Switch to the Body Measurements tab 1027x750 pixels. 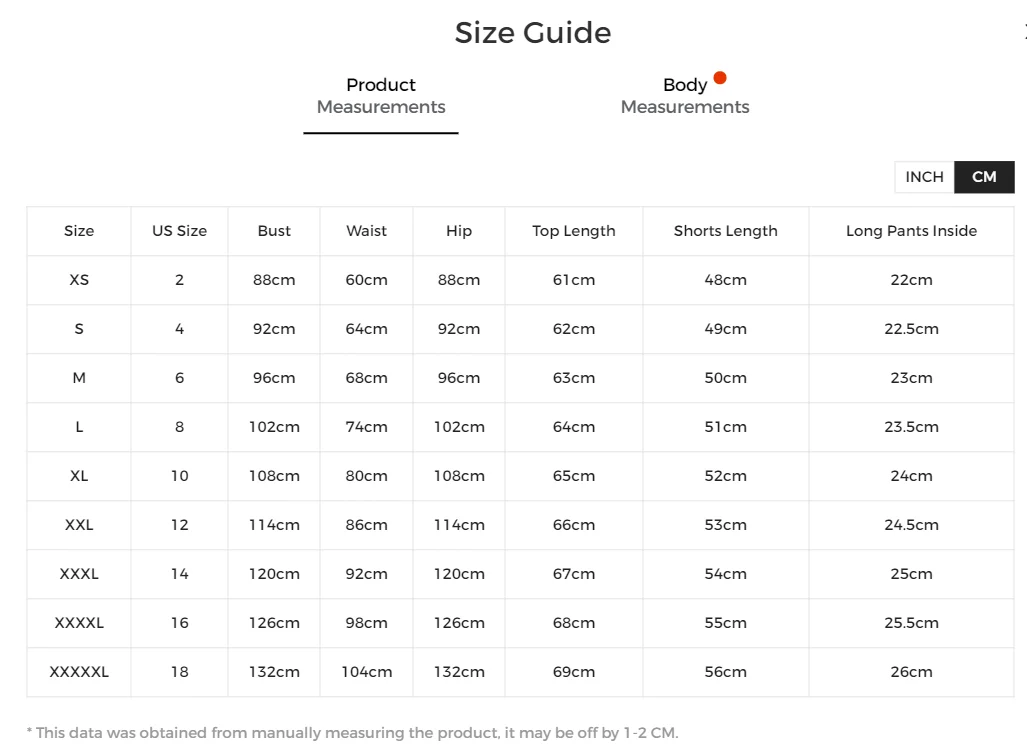(685, 96)
